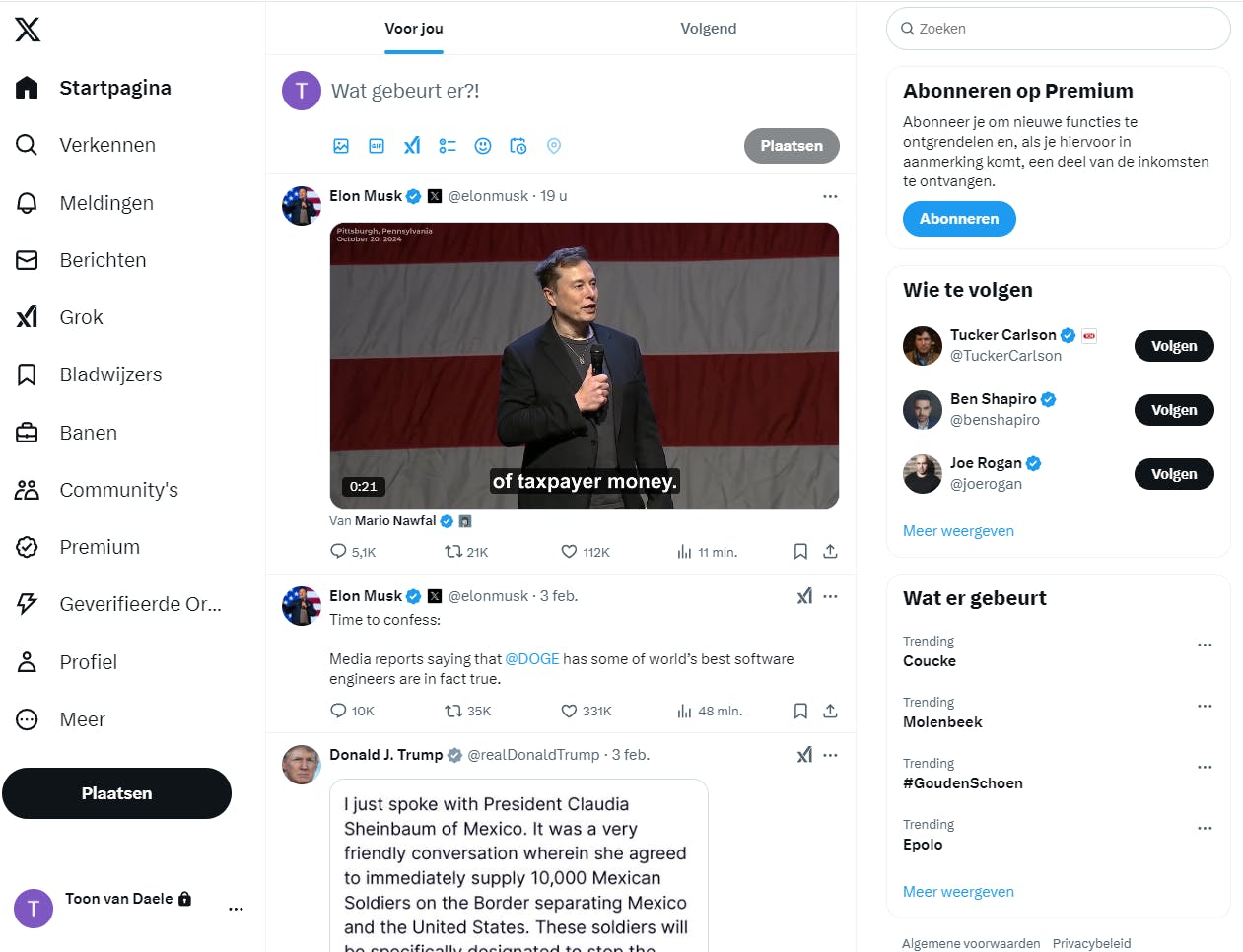Open Grok explain on Trump post
Image resolution: width=1243 pixels, height=952 pixels.
[x=804, y=755]
